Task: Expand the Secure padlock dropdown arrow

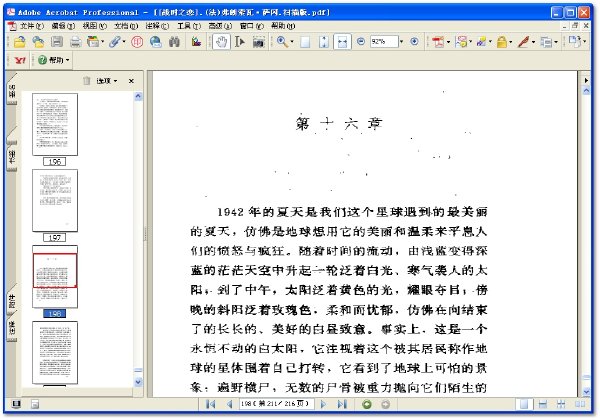Action: click(x=510, y=42)
